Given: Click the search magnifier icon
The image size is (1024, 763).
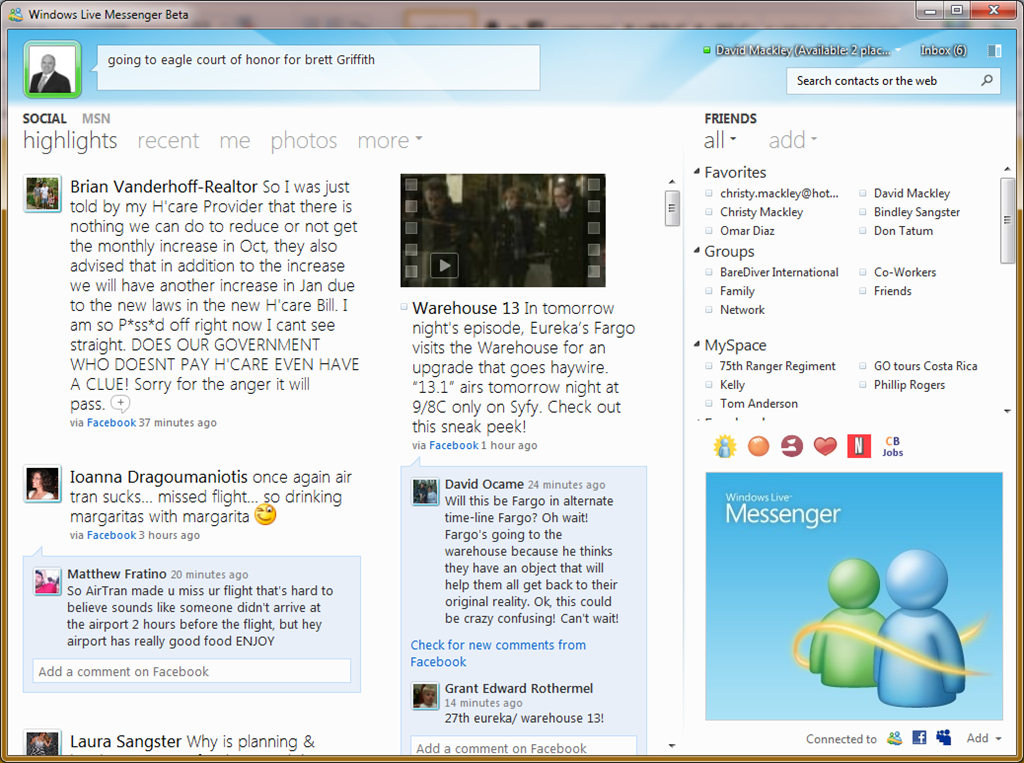Looking at the screenshot, I should pyautogui.click(x=987, y=80).
